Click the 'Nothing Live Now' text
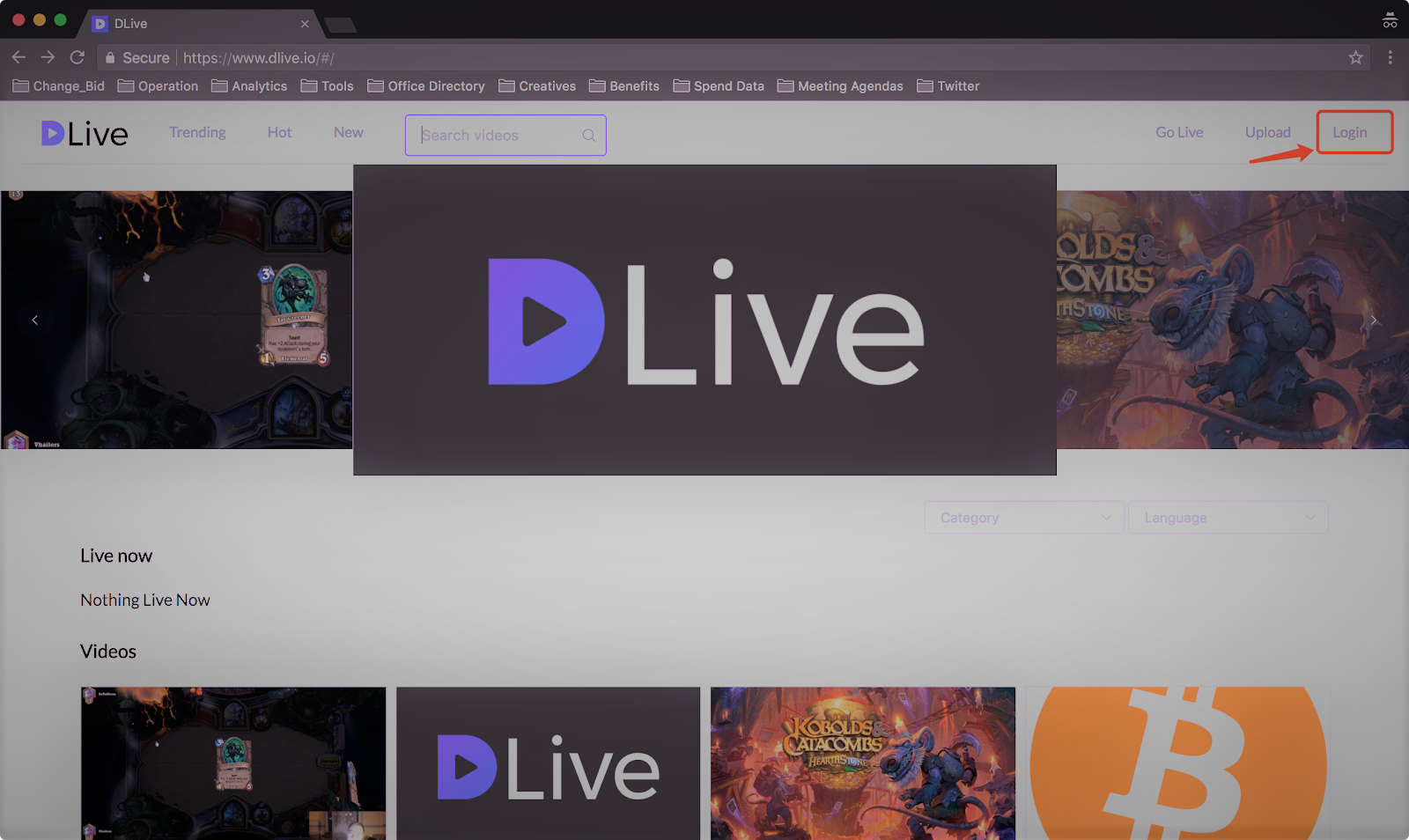Screen dimensions: 1409x840 (145, 600)
